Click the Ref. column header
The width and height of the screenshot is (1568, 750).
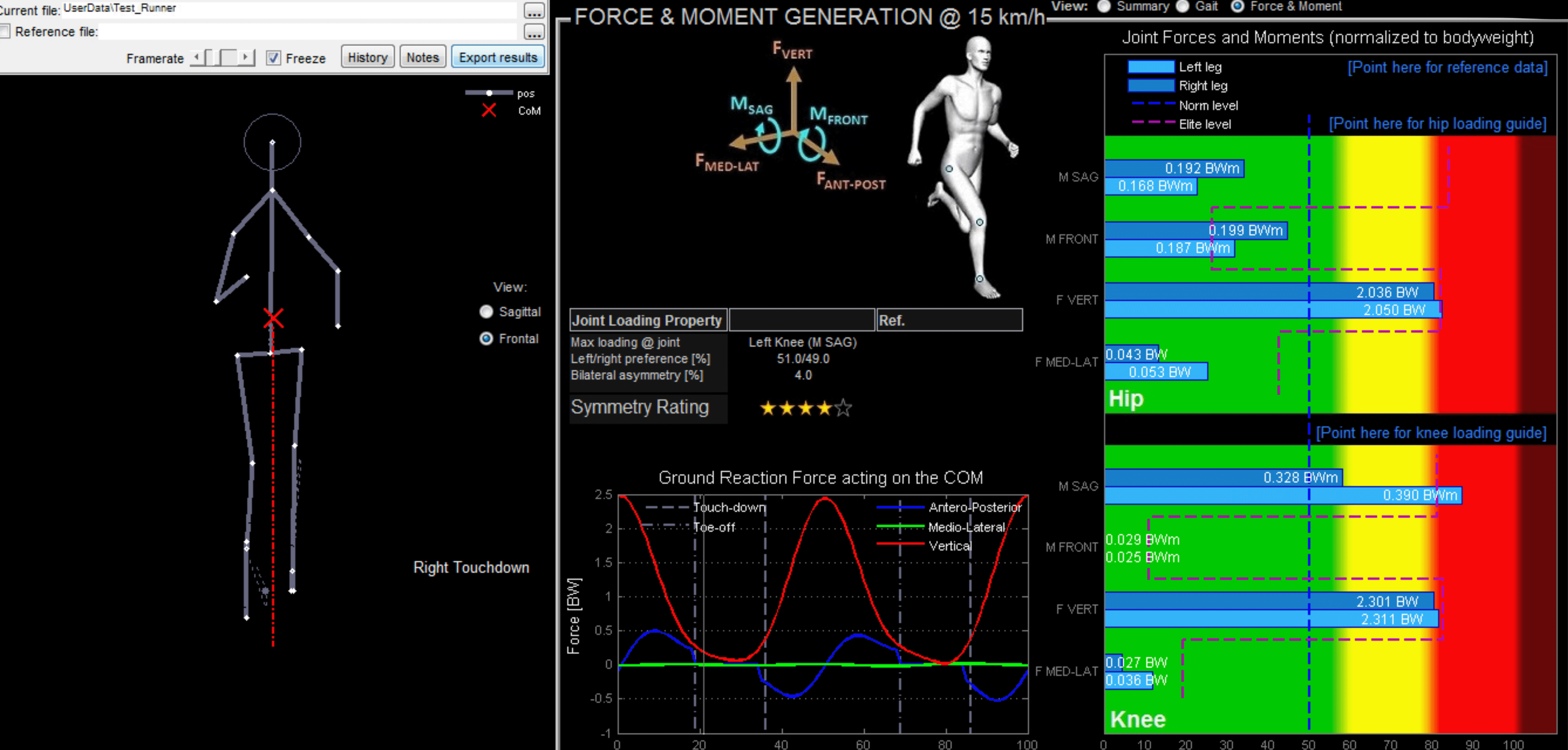pos(950,320)
